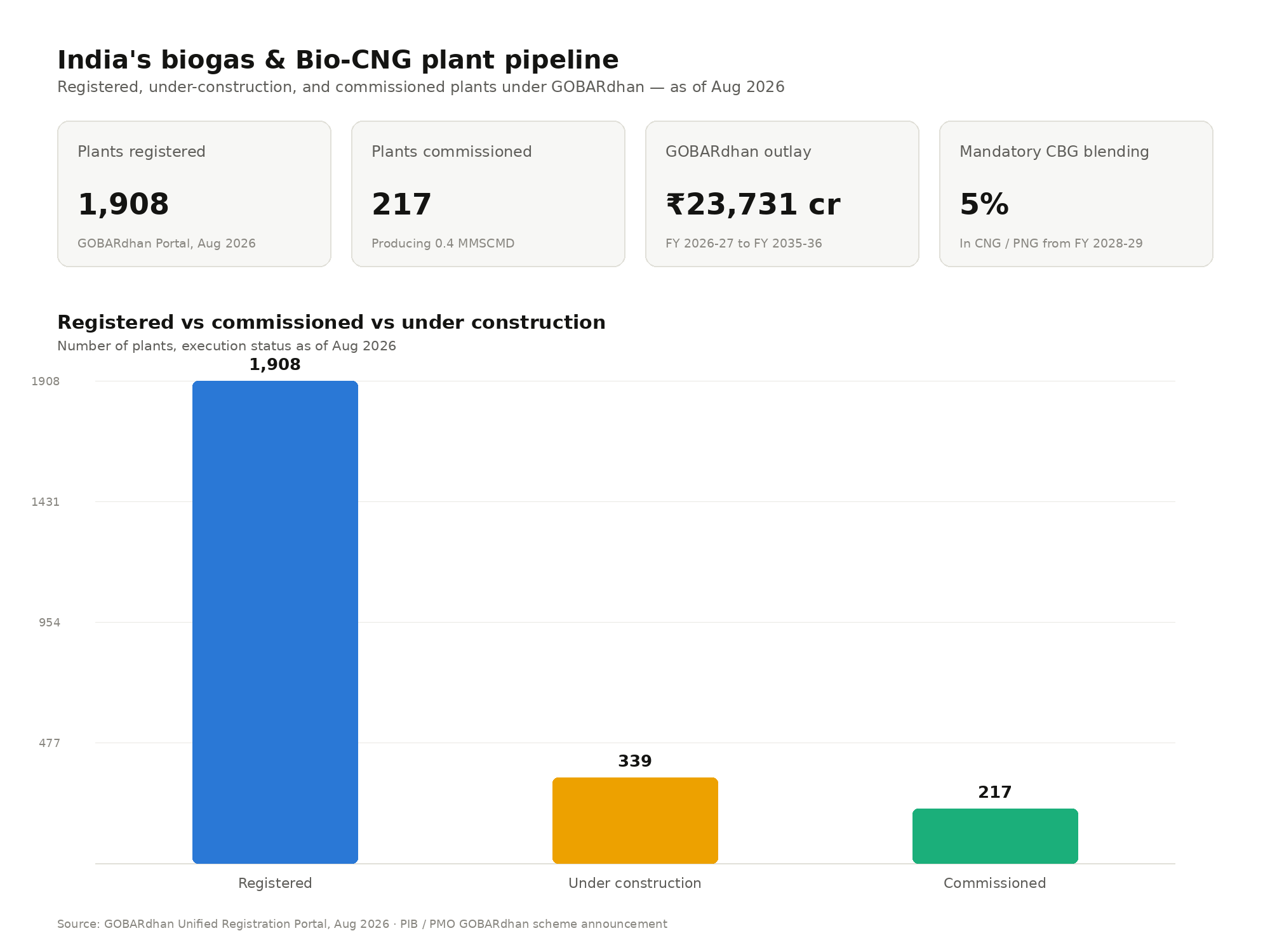Select the "Plants registered" card label

coord(142,152)
